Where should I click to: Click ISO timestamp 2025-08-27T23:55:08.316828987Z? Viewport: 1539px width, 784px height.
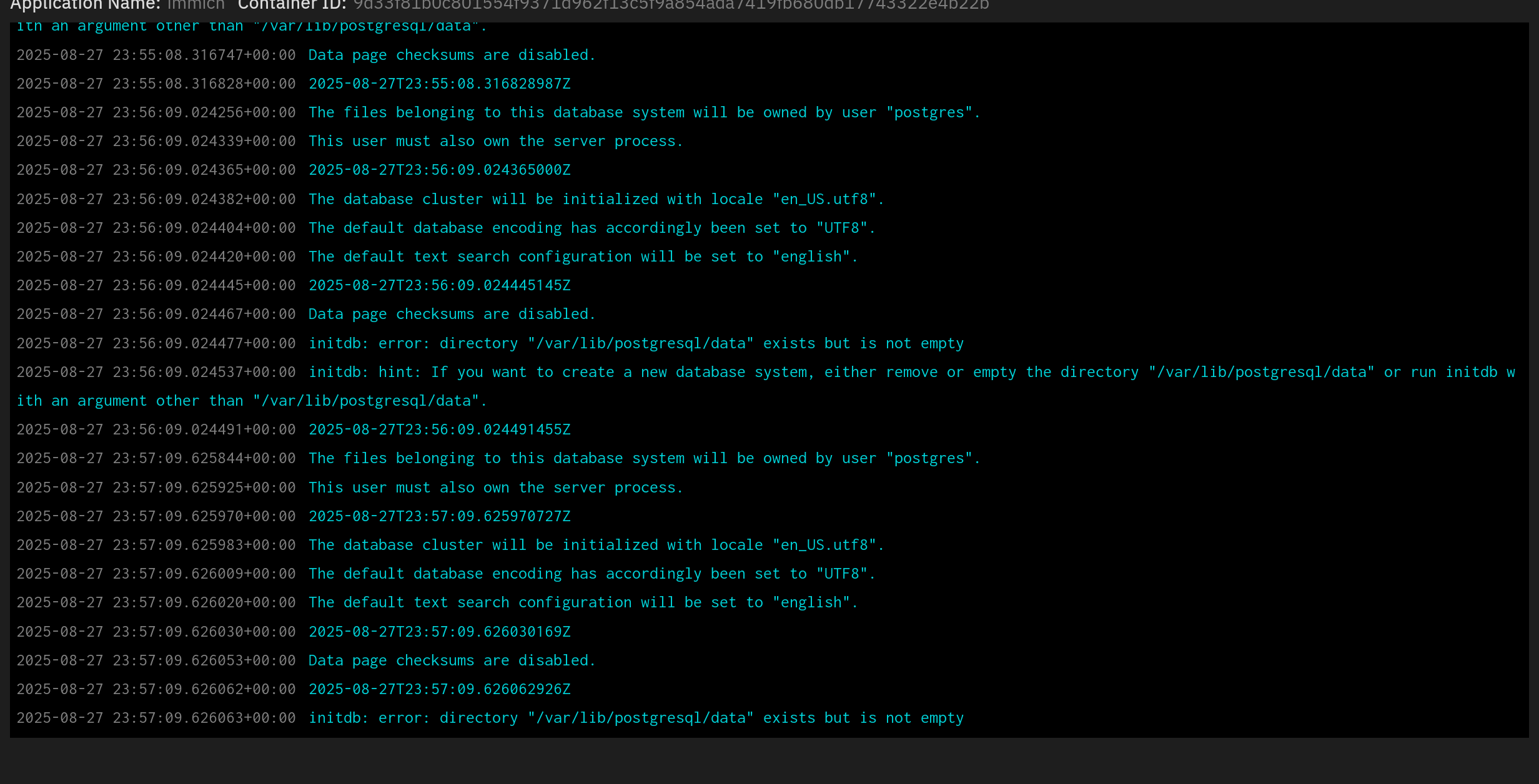[439, 84]
